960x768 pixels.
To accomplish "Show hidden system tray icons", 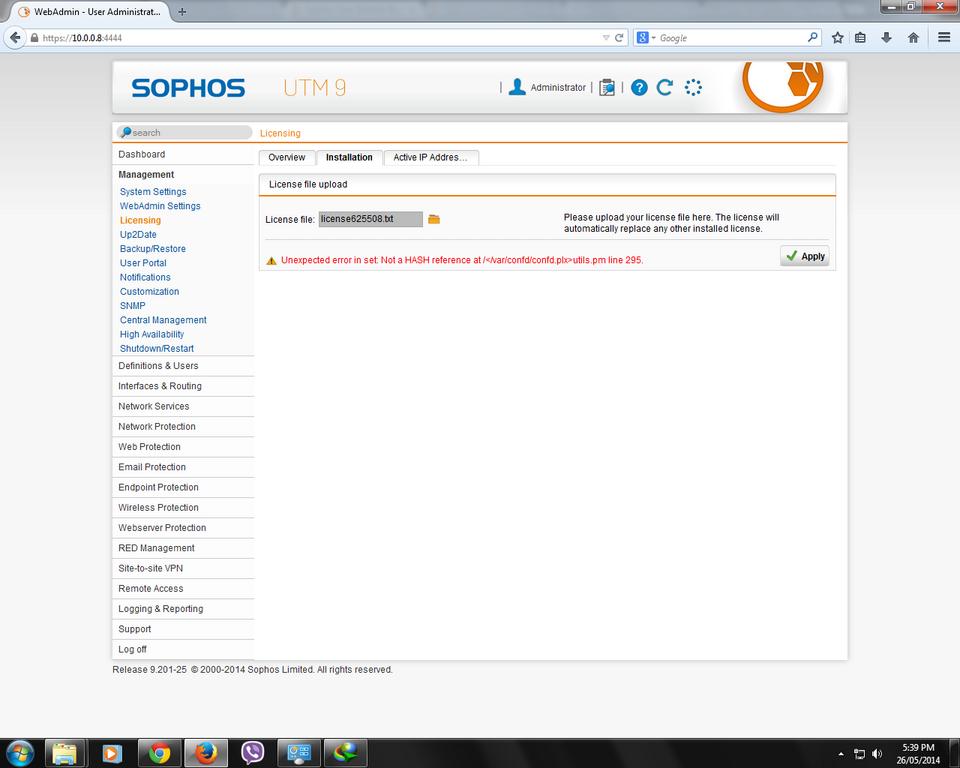I will 841,754.
